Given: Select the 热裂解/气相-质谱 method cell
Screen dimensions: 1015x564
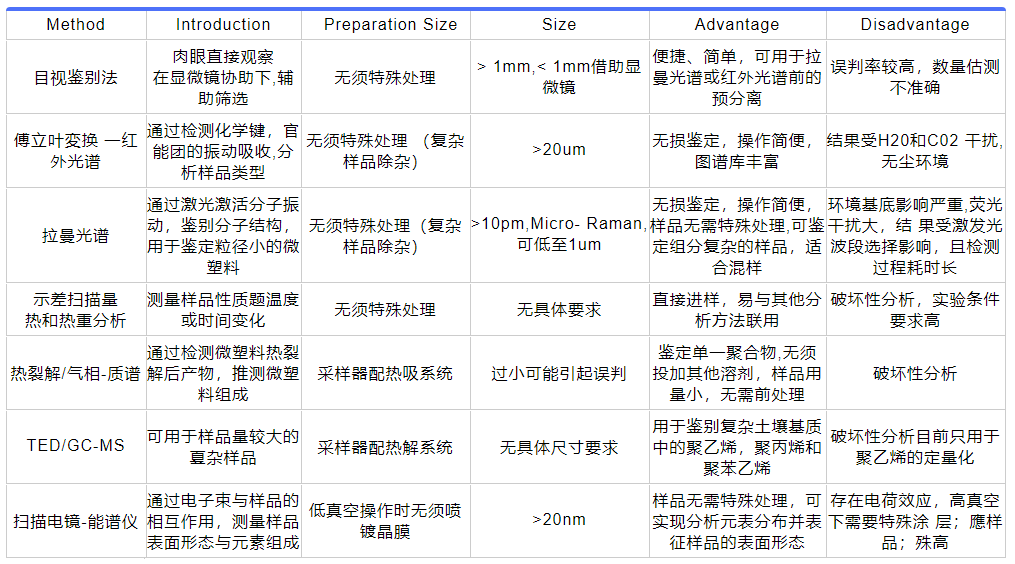Looking at the screenshot, I should [75, 373].
